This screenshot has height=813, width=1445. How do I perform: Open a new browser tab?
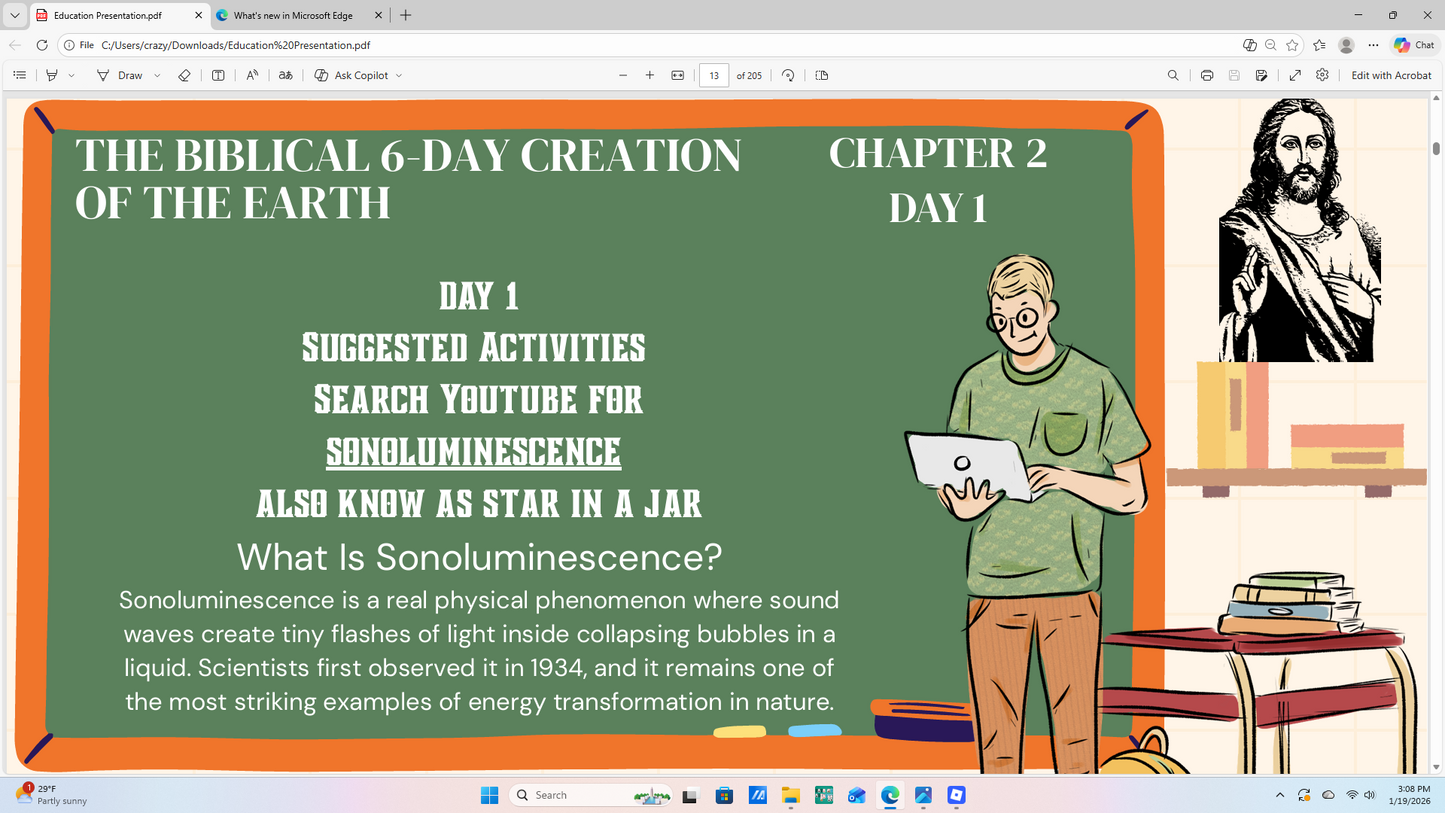pos(405,15)
